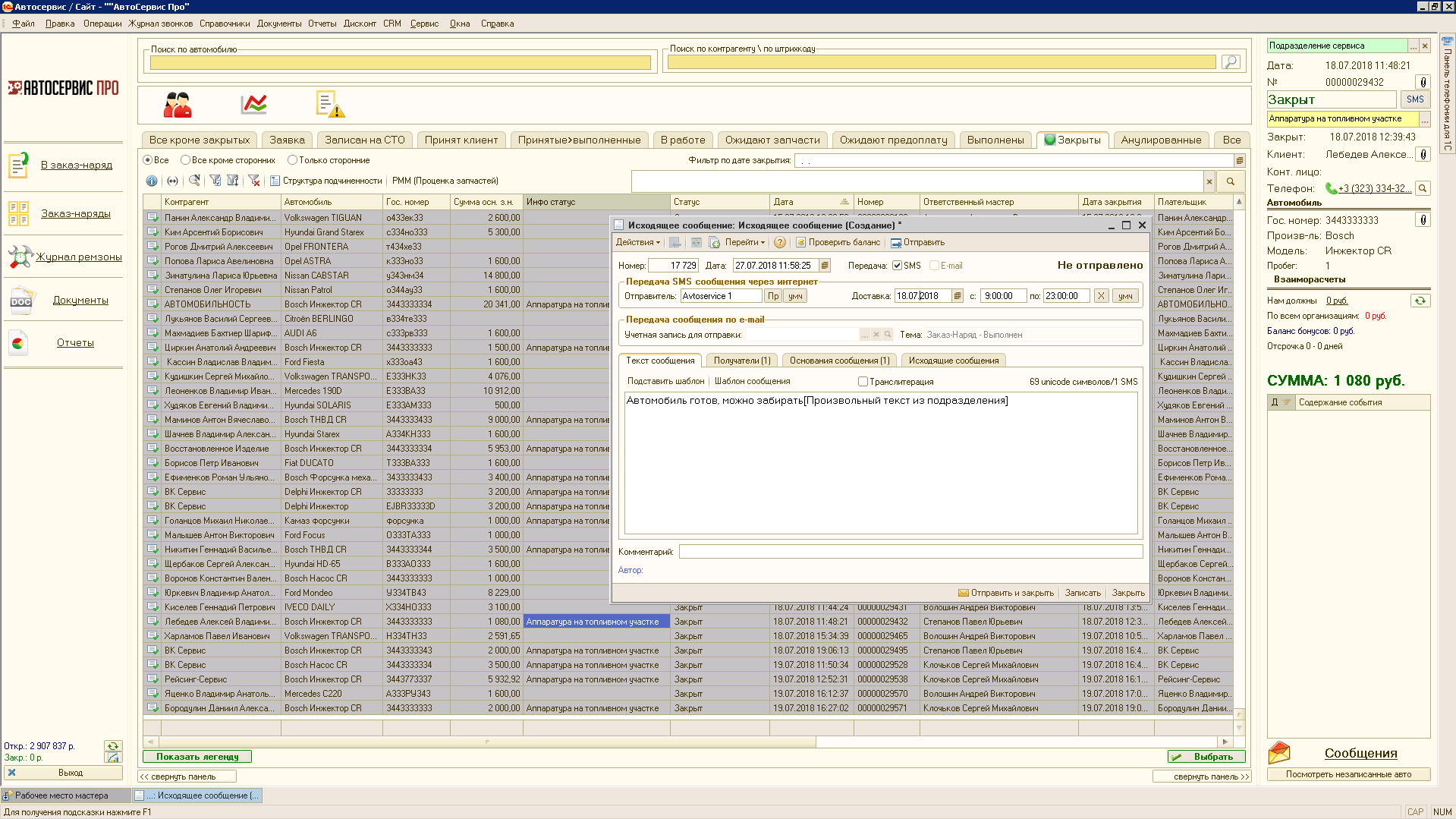Viewport: 1456px width, 819px height.
Task: Open the Отчеты menu in menu bar
Action: click(322, 24)
